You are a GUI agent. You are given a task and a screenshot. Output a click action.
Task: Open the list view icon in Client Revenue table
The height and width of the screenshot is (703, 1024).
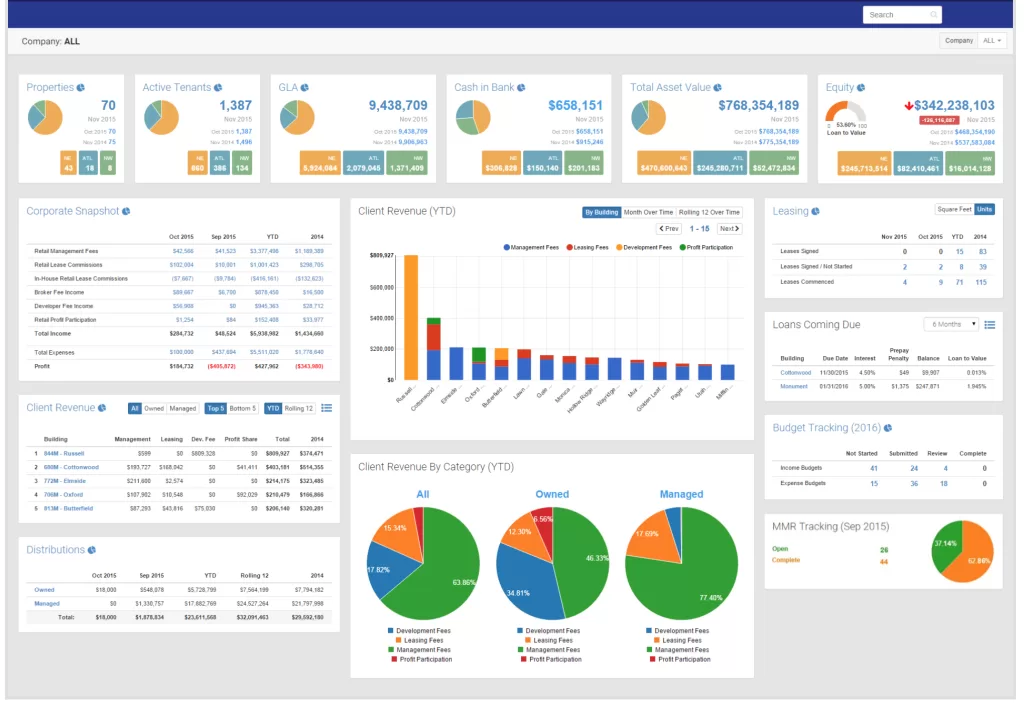[x=327, y=408]
